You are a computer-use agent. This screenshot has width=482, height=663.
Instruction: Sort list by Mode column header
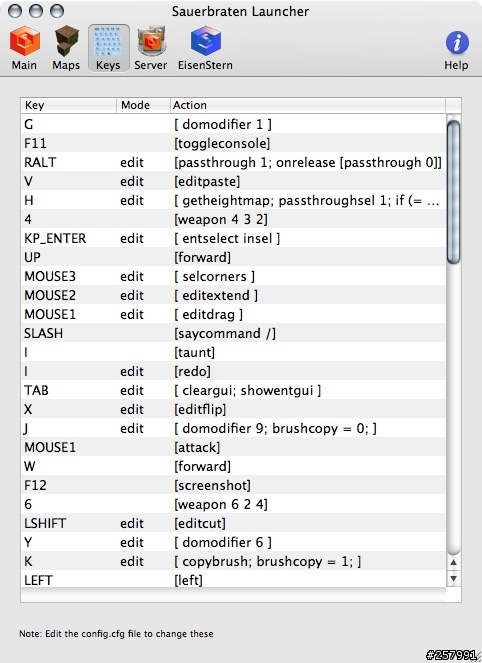coord(143,105)
